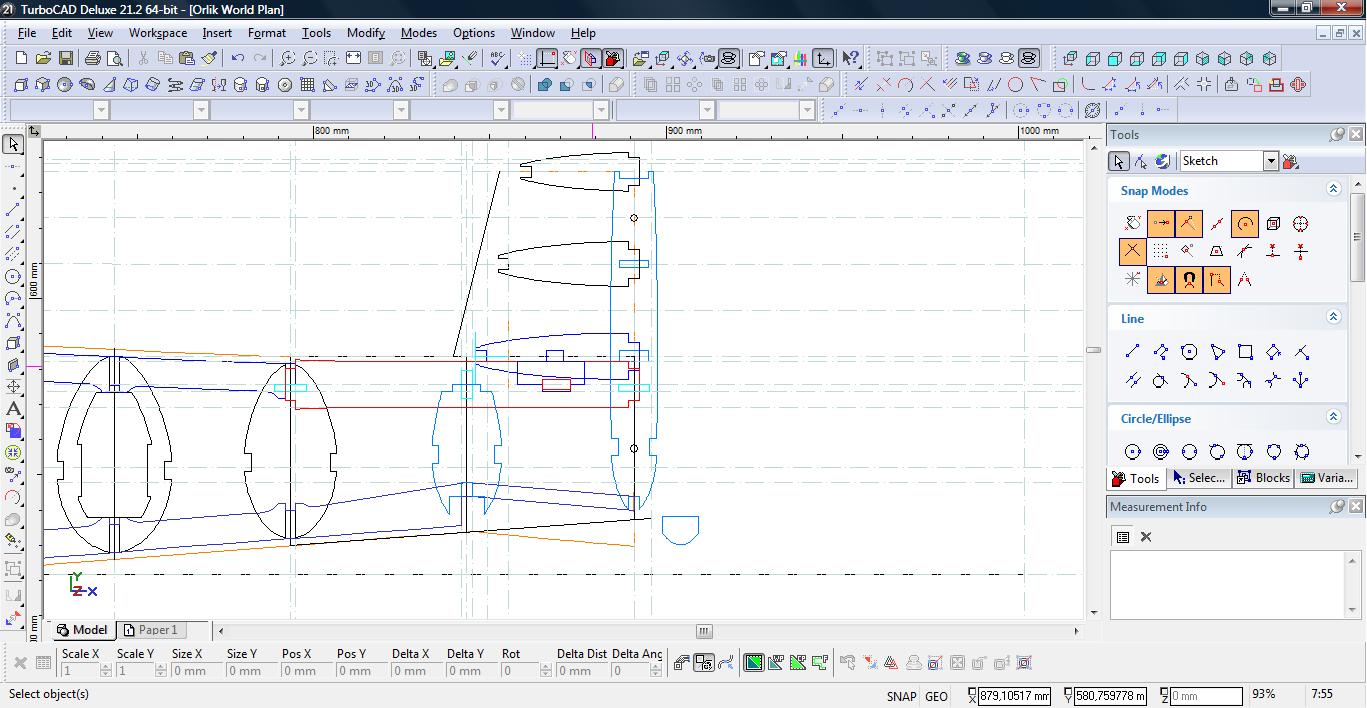Switch to the Paper 1 tab
Image resolution: width=1367 pixels, height=708 pixels.
[150, 630]
